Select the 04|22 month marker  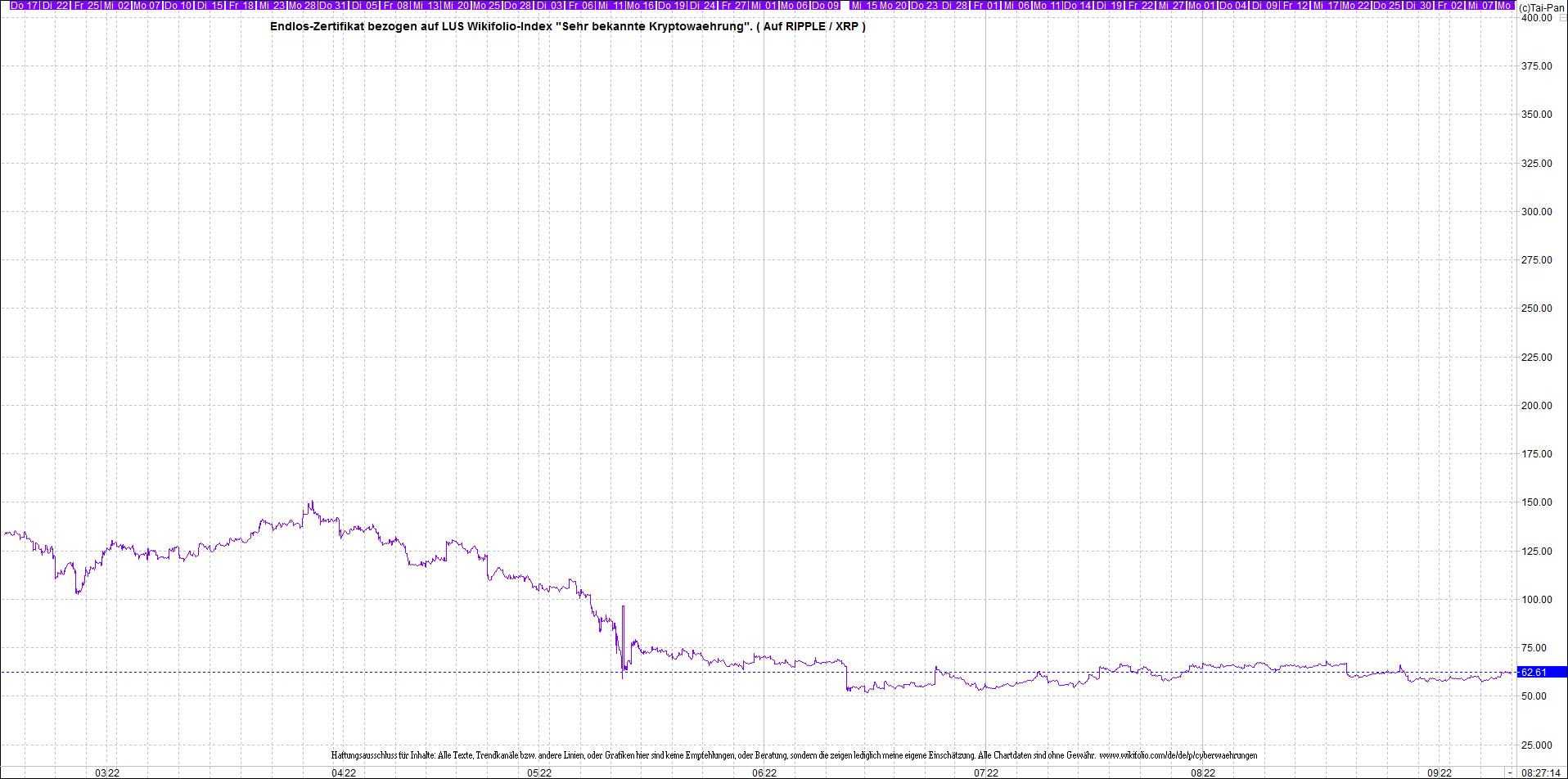coord(343,772)
